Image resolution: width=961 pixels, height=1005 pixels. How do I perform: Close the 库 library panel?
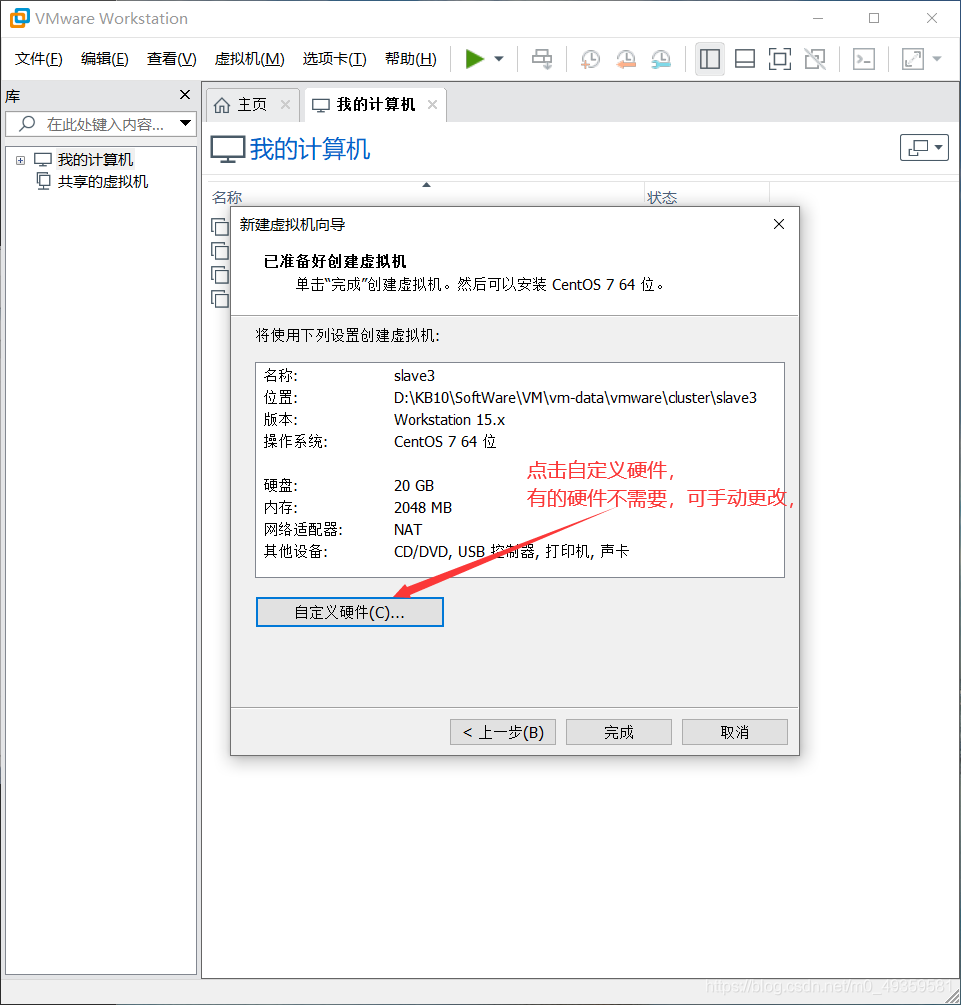(x=185, y=95)
